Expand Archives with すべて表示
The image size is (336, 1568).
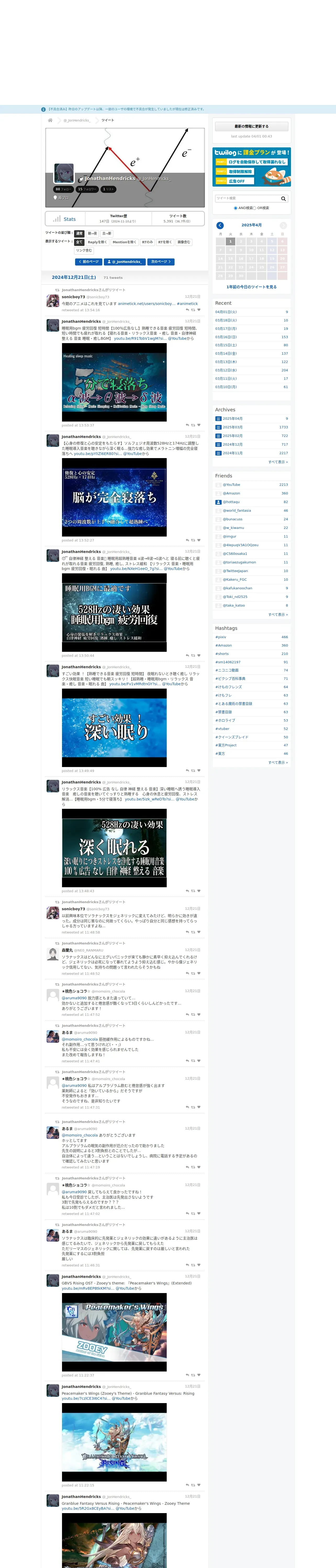point(278,462)
